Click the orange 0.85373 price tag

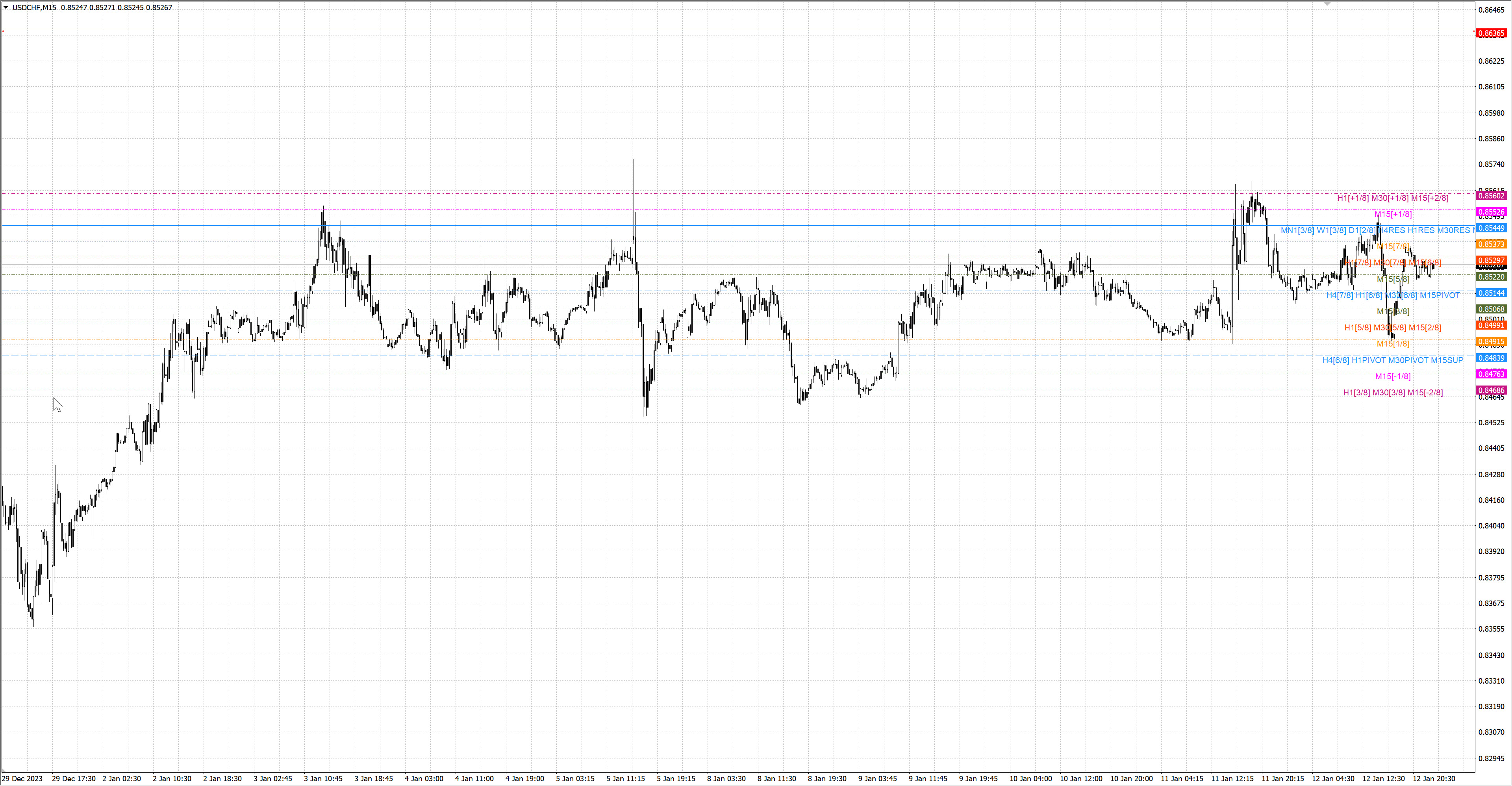pos(1491,244)
